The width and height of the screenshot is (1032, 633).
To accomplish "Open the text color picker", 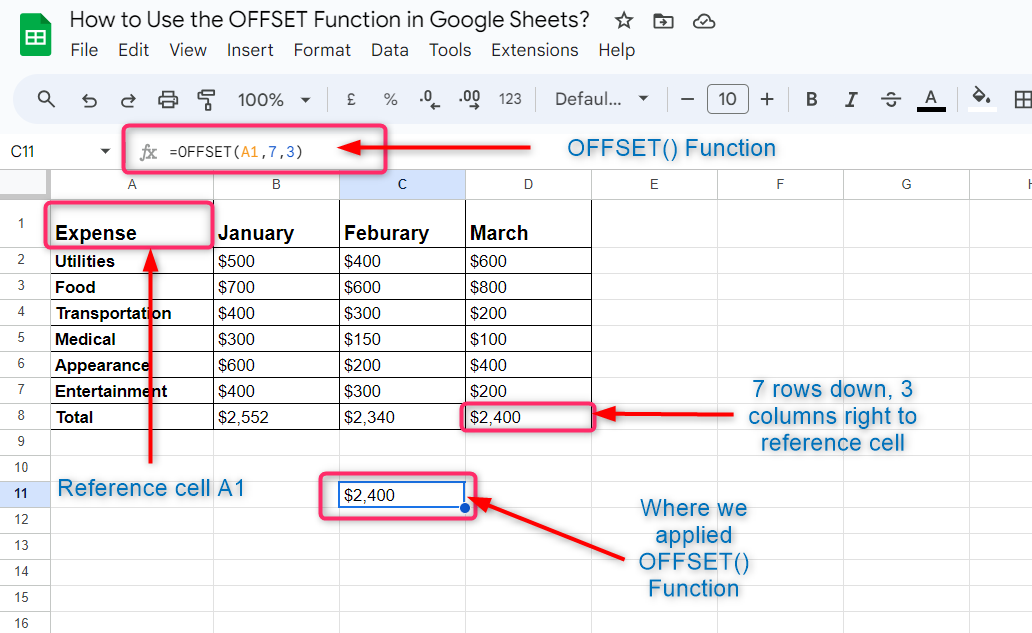I will 931,99.
